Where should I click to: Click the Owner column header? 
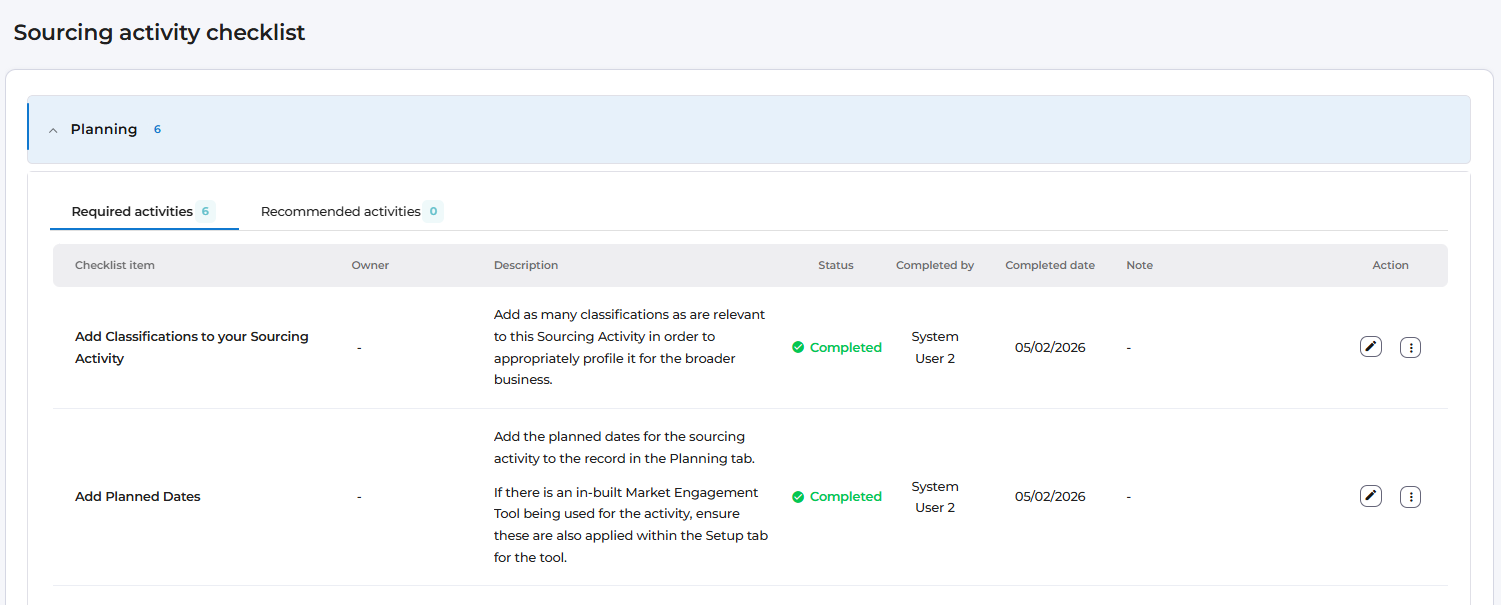pos(370,265)
